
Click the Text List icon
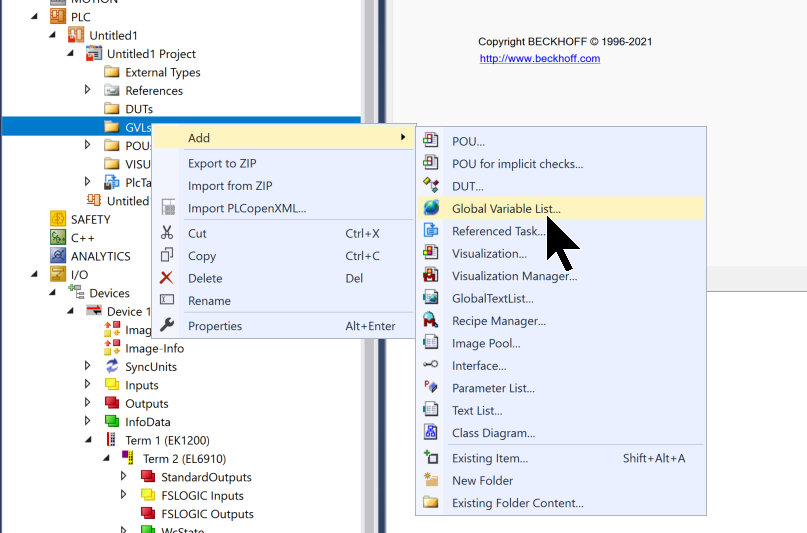point(431,410)
